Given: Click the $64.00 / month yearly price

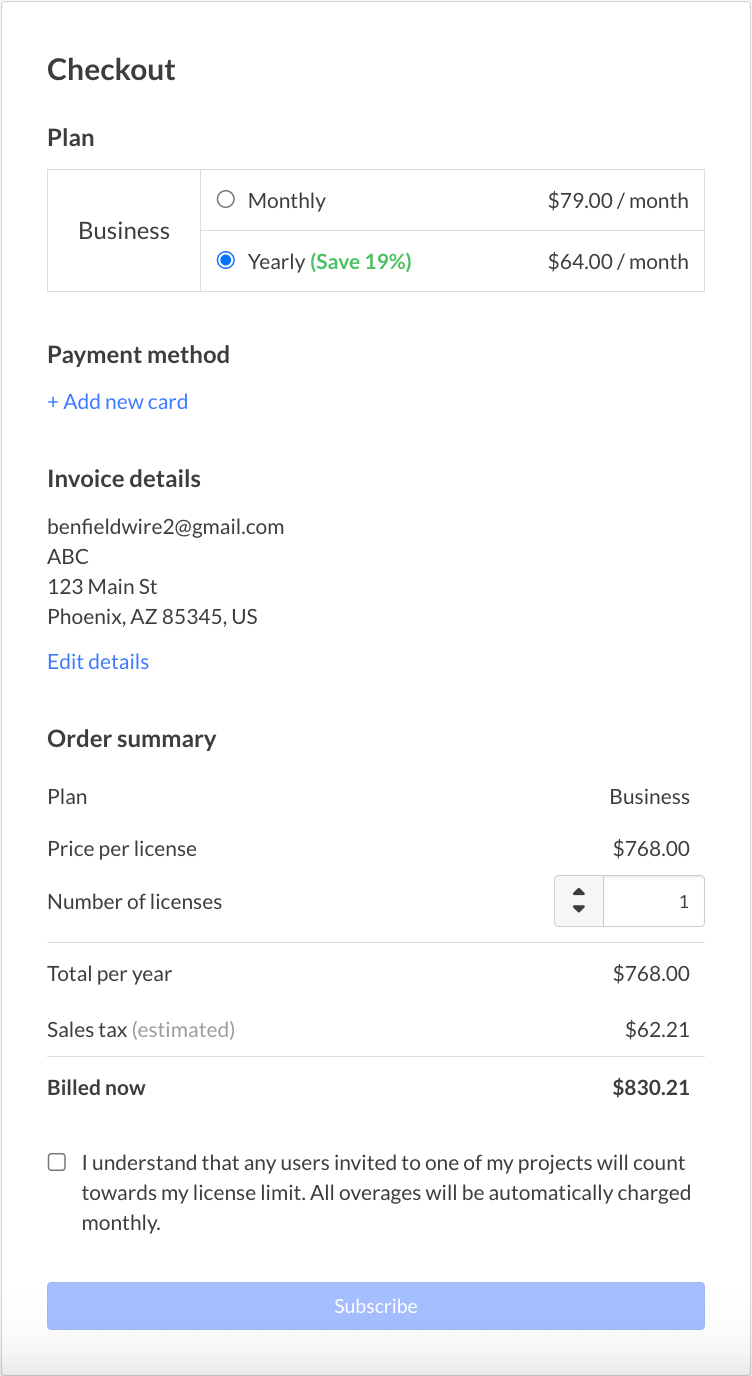Looking at the screenshot, I should (617, 262).
